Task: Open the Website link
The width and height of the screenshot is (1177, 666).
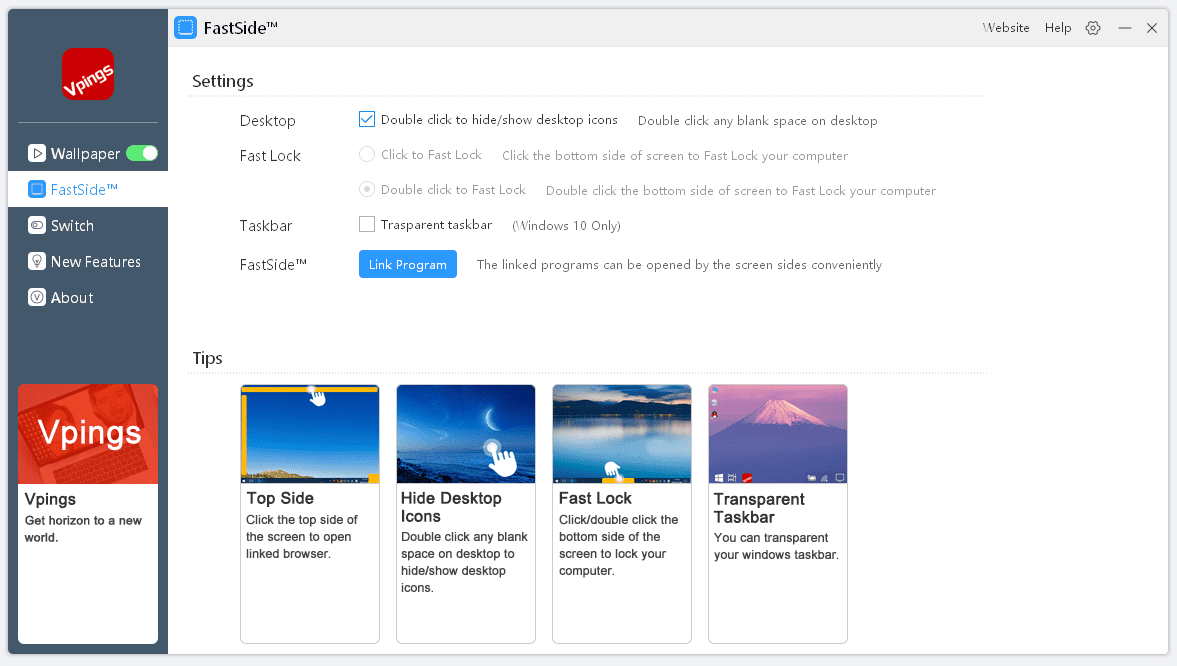Action: (x=1006, y=28)
